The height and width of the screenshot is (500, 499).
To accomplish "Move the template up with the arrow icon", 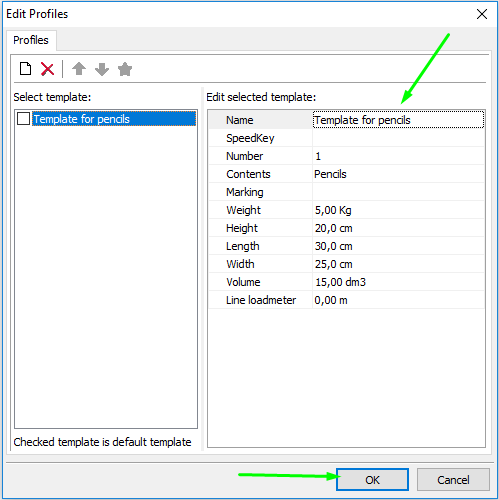I will coord(79,69).
